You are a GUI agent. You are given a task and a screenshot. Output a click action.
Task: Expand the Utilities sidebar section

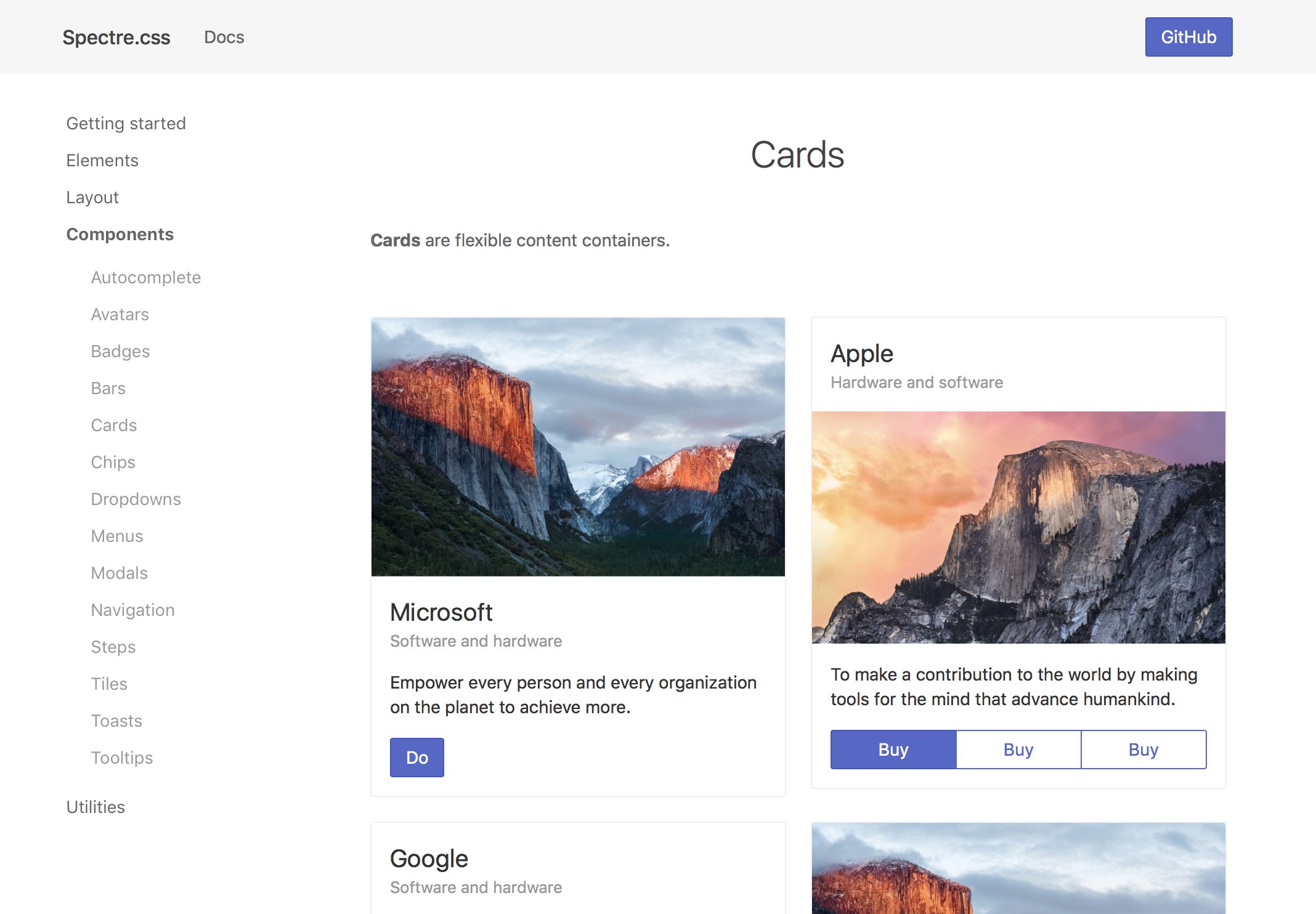coord(95,807)
